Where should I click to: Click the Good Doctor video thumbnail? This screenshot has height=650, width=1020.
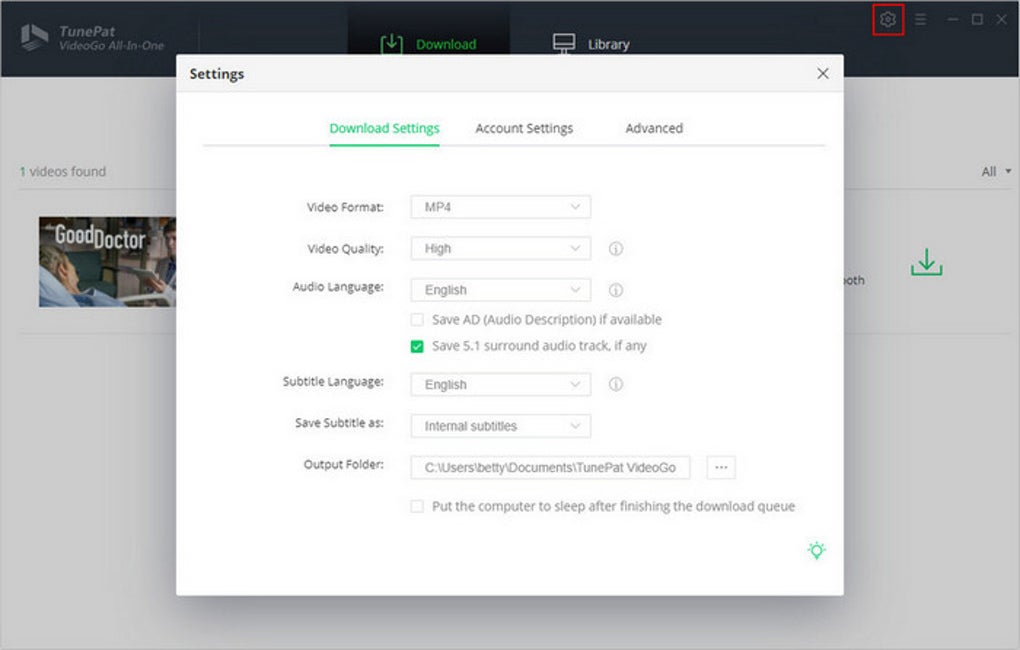point(109,260)
